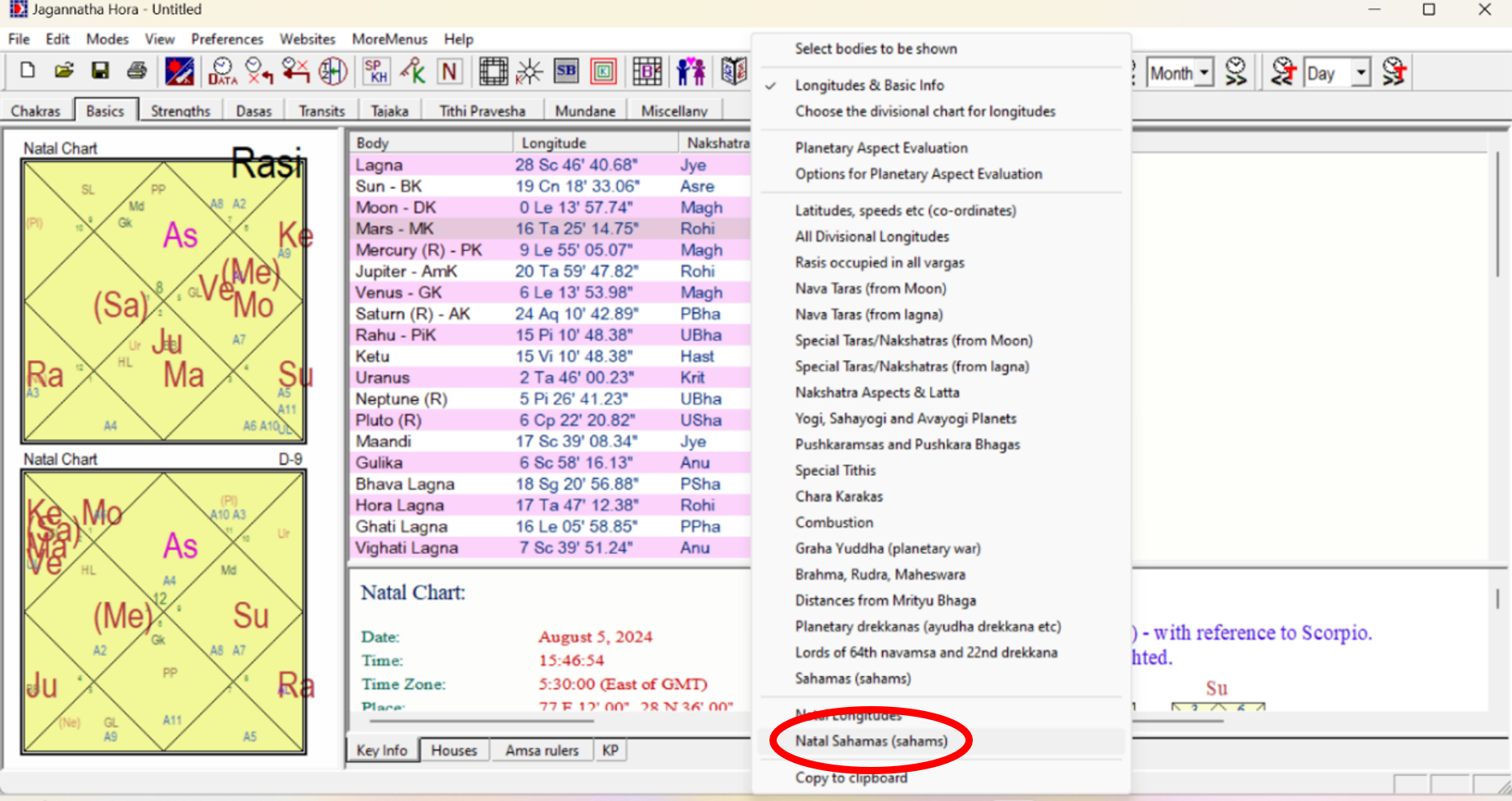Image resolution: width=1512 pixels, height=801 pixels.
Task: Open the Preferences menu
Action: [x=227, y=39]
